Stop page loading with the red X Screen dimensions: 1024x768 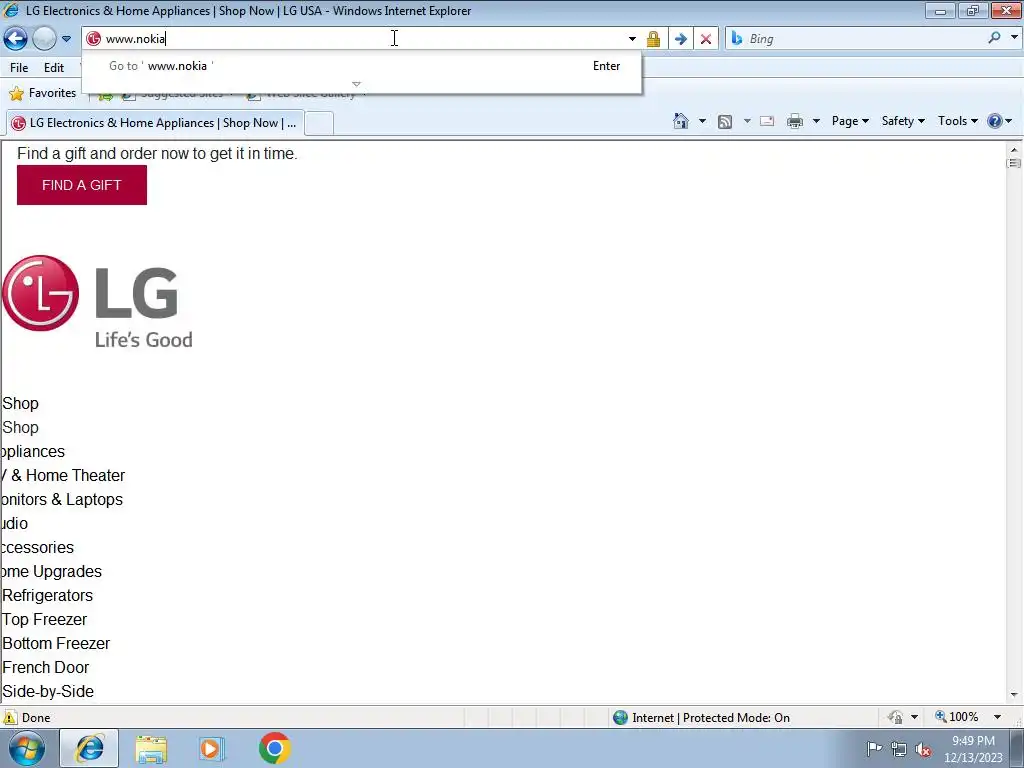(x=706, y=39)
